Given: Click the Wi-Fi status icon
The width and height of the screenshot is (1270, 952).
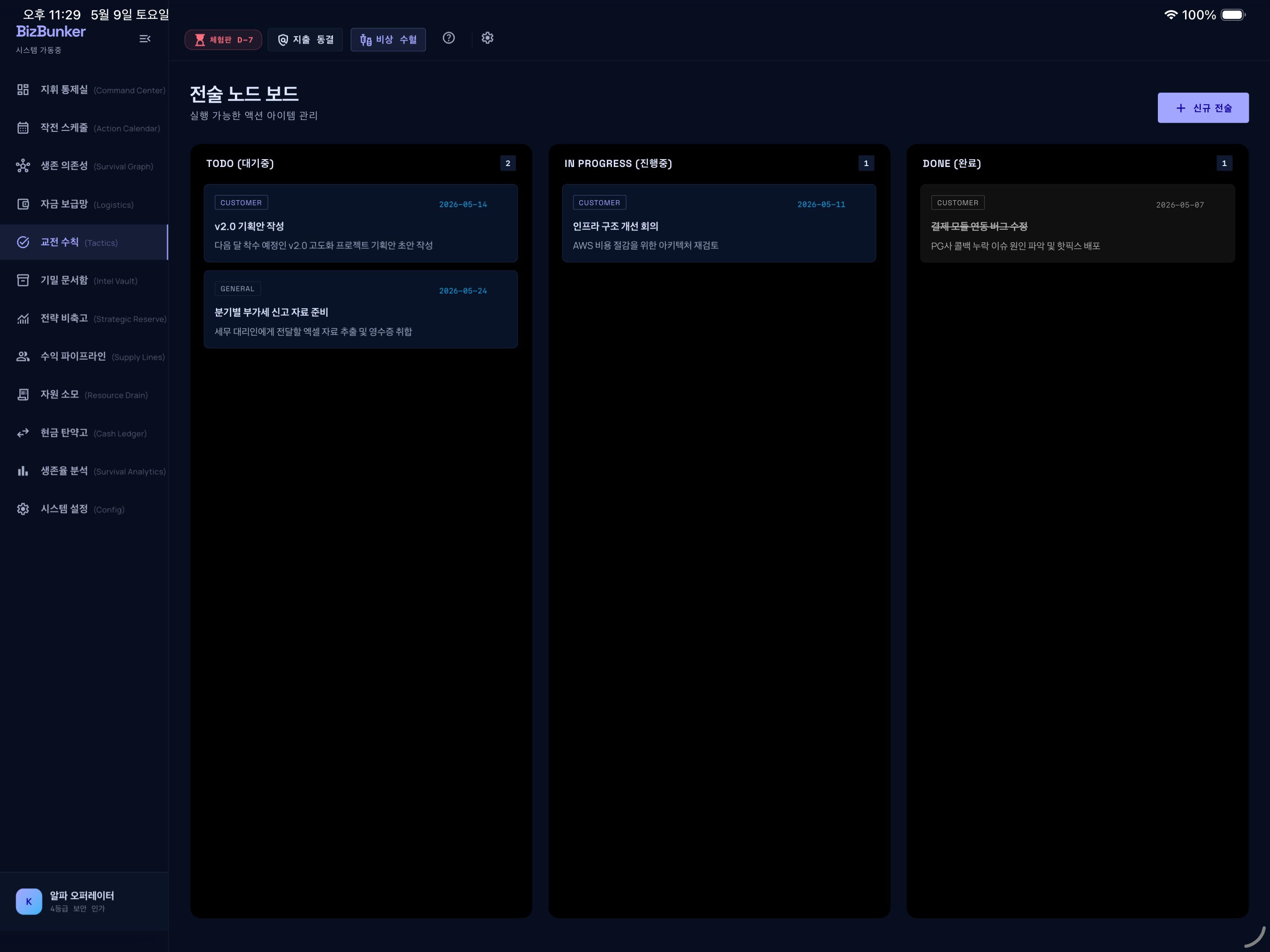Looking at the screenshot, I should (x=1171, y=14).
